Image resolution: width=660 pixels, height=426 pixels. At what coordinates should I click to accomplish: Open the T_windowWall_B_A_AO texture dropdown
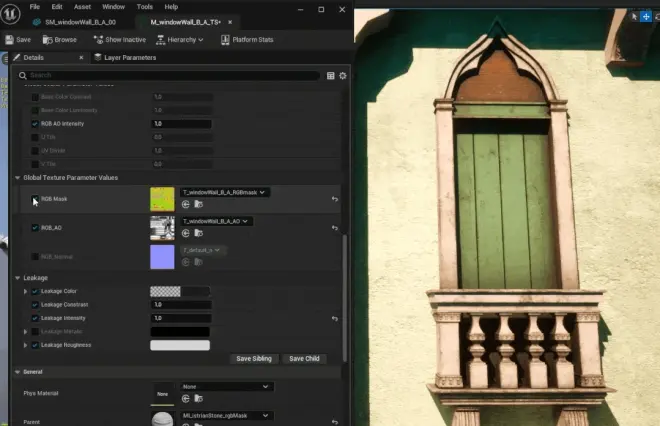(x=216, y=221)
